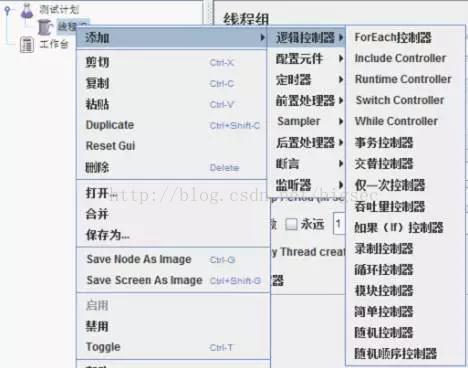
Task: Choose 粘贴 from the context menu
Action: tap(171, 104)
